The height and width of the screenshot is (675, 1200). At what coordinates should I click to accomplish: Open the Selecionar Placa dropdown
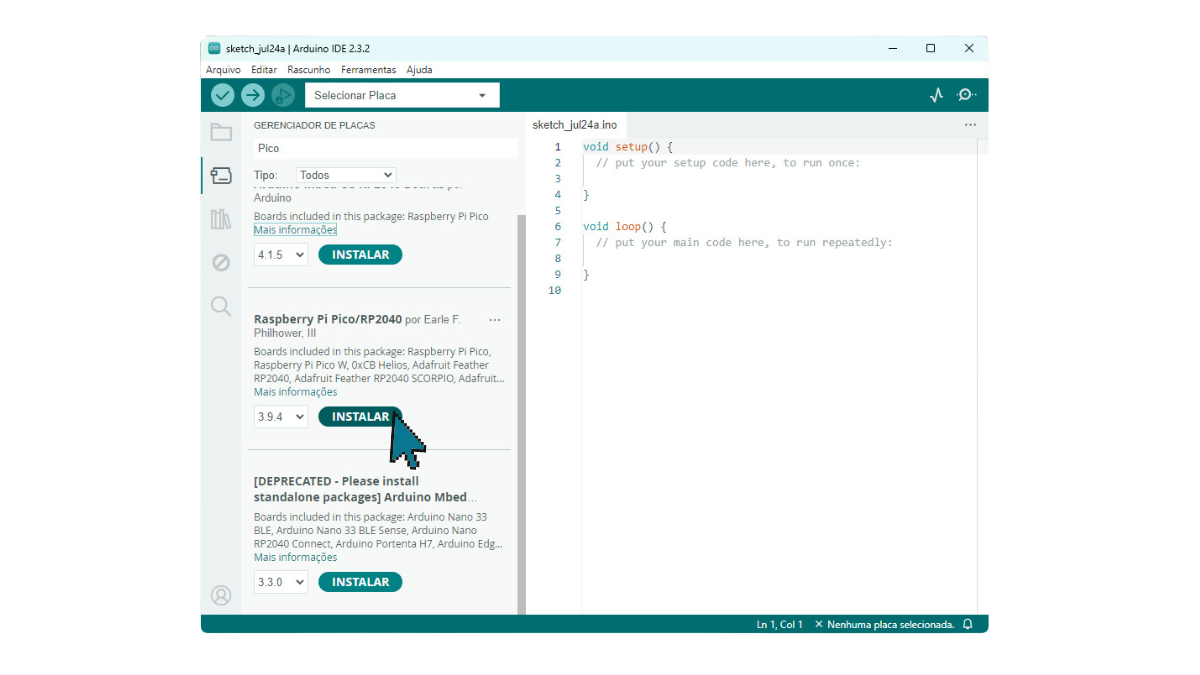point(402,94)
